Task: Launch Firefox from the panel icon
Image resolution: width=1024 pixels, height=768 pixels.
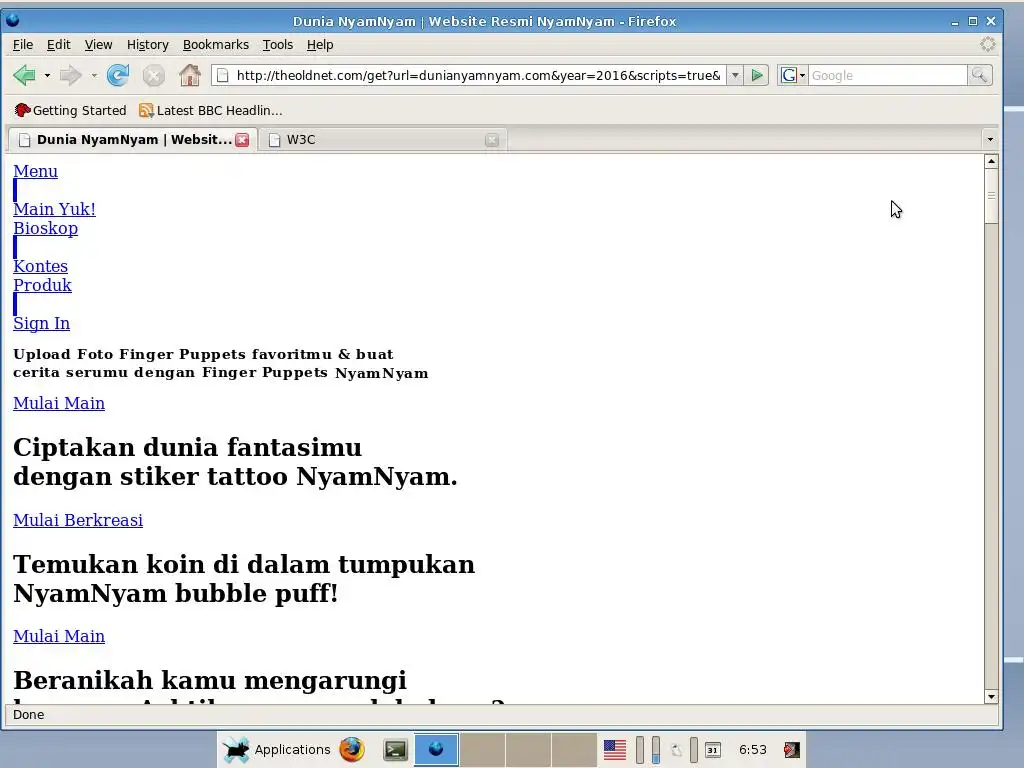Action: [352, 750]
